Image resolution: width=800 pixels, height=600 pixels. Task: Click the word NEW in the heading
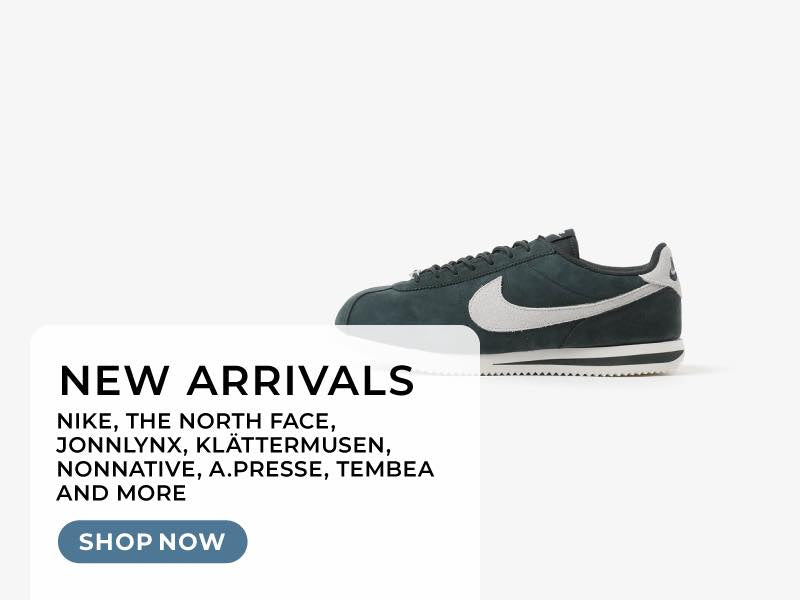(115, 381)
